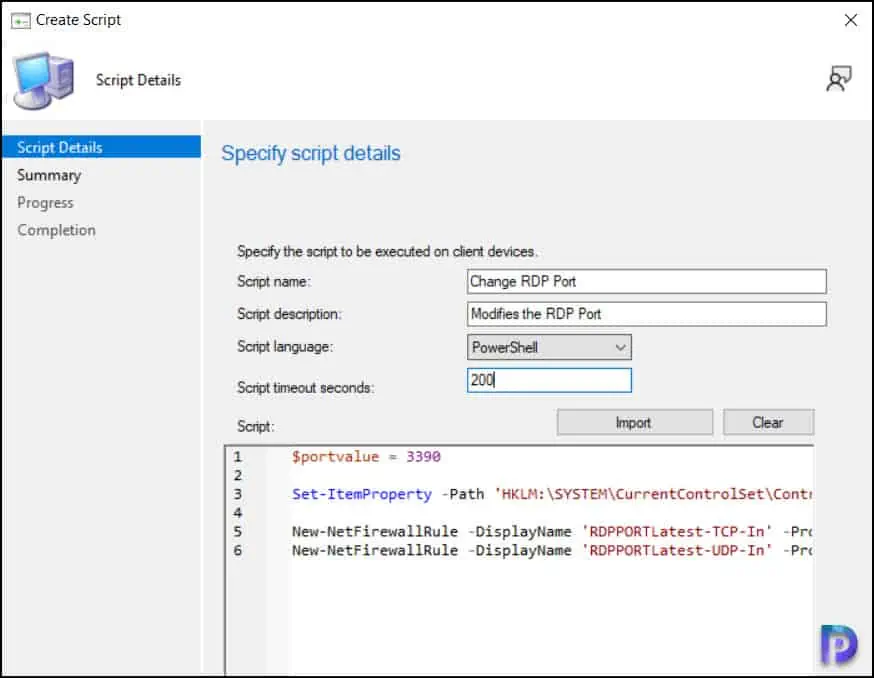Click the feedback person icon
Screen dimensions: 874x678
838,79
